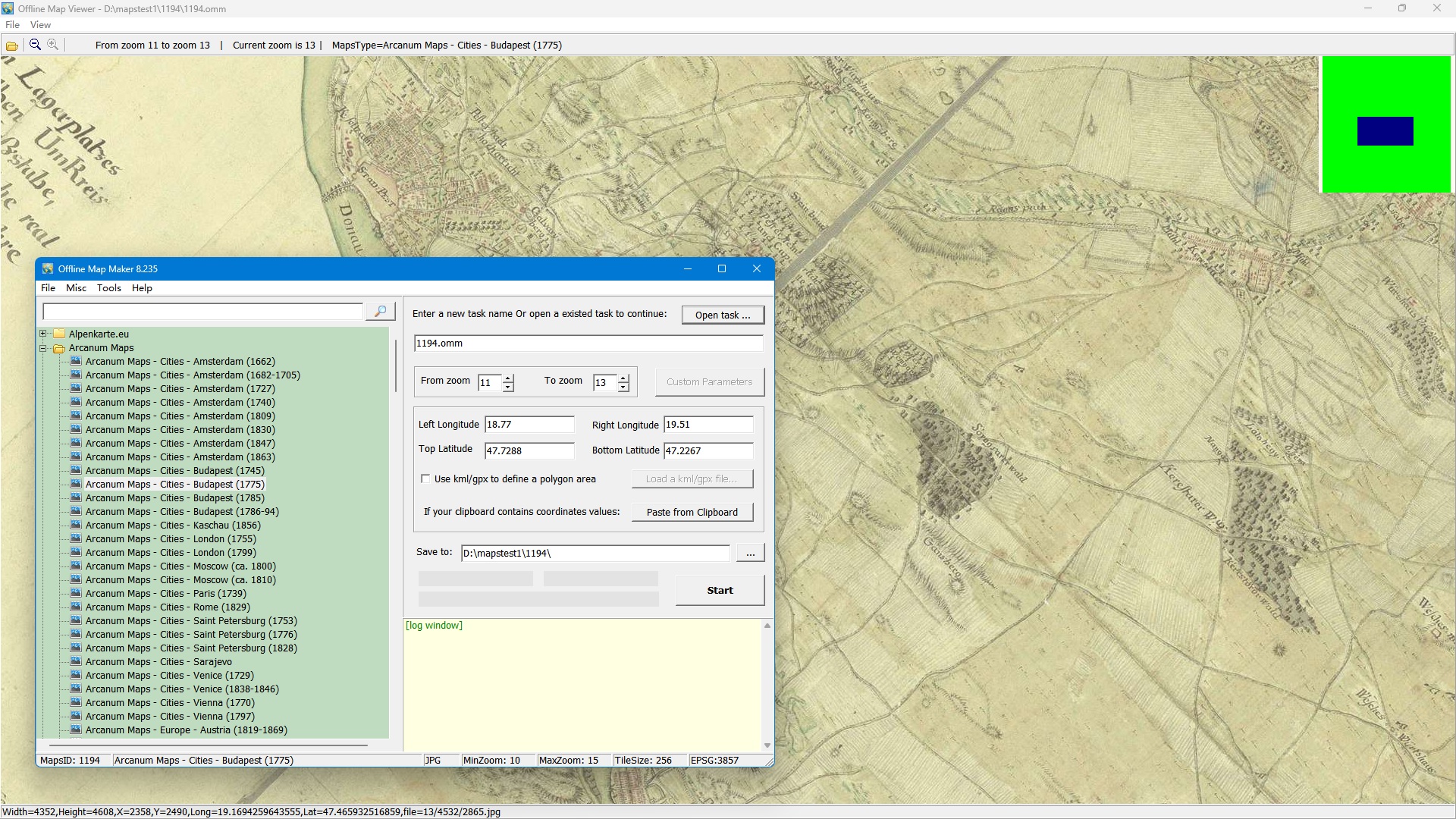
Task: Enable the kml/gpx polygon area checkbox
Action: 425,479
